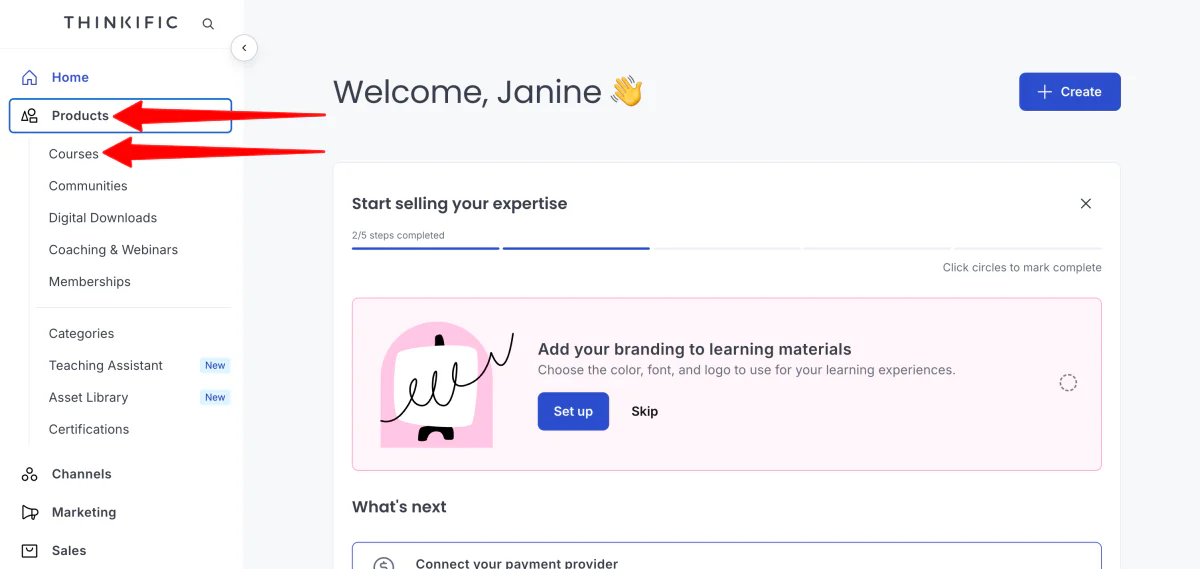The height and width of the screenshot is (569, 1200).
Task: Click the "What's next" heading
Action: [399, 507]
